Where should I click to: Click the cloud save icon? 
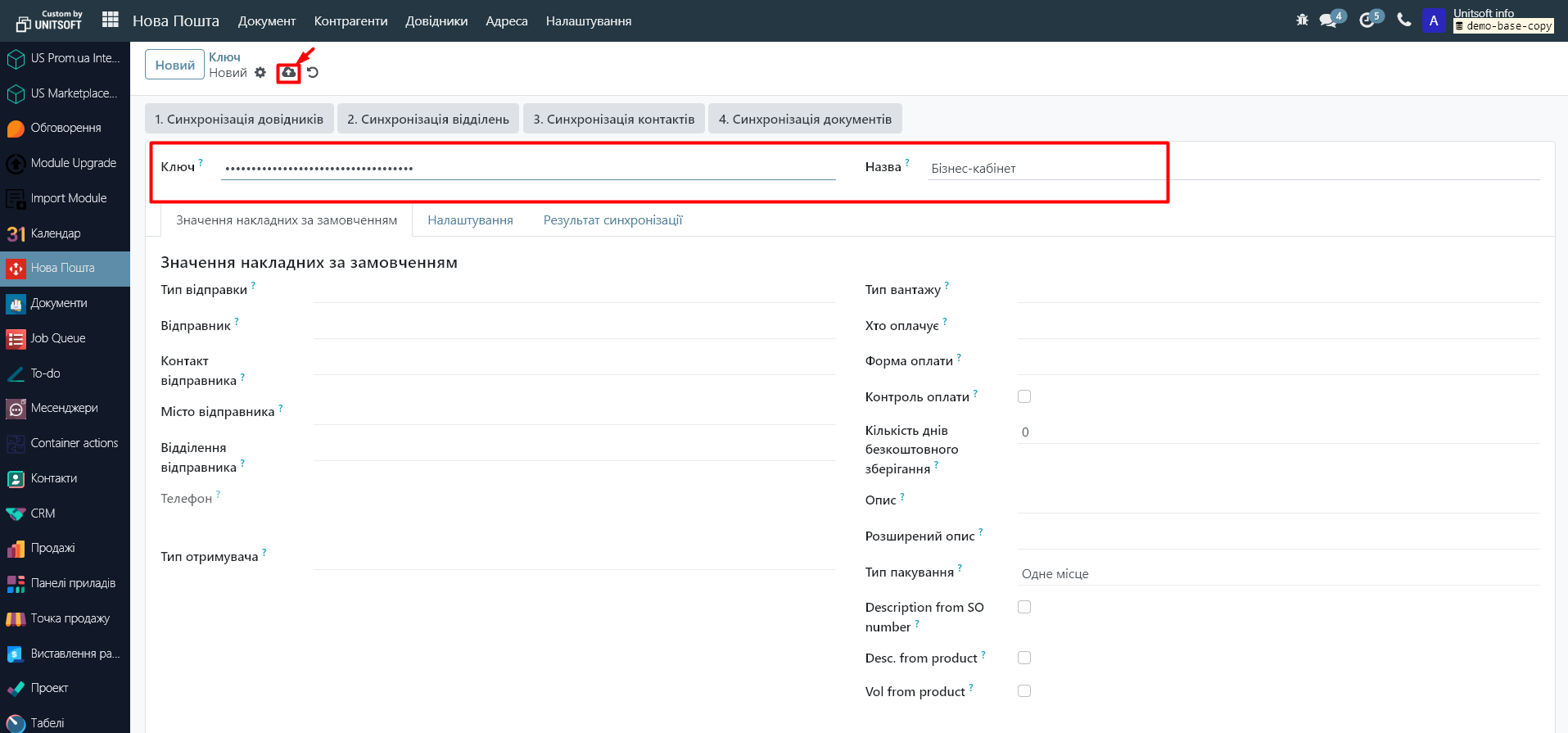(x=288, y=73)
